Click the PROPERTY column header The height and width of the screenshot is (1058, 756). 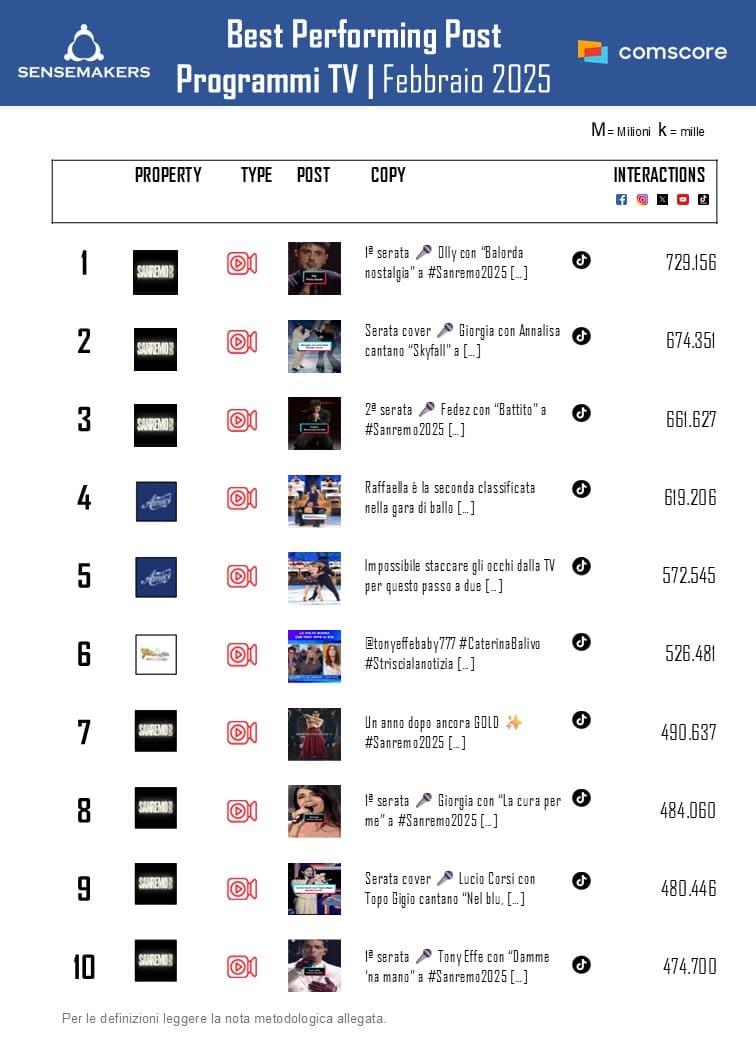coord(168,175)
